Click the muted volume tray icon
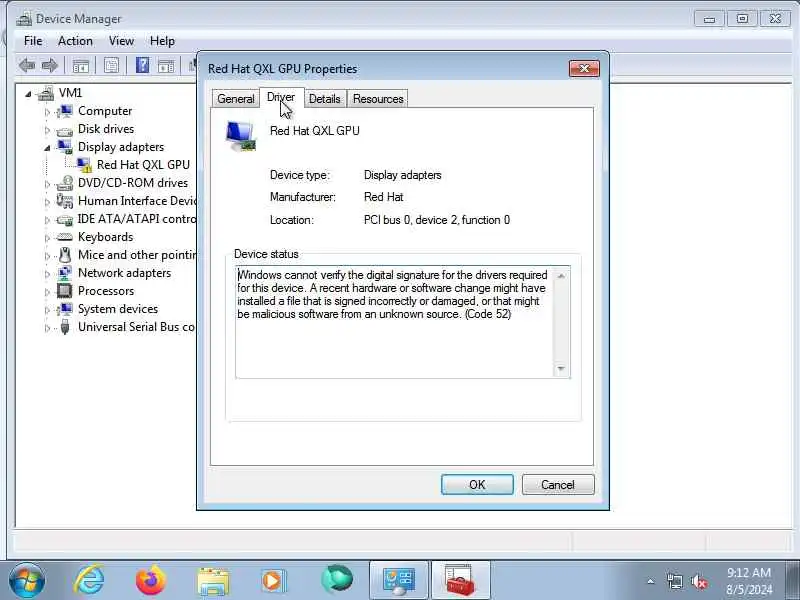The image size is (800, 600). pyautogui.click(x=698, y=582)
